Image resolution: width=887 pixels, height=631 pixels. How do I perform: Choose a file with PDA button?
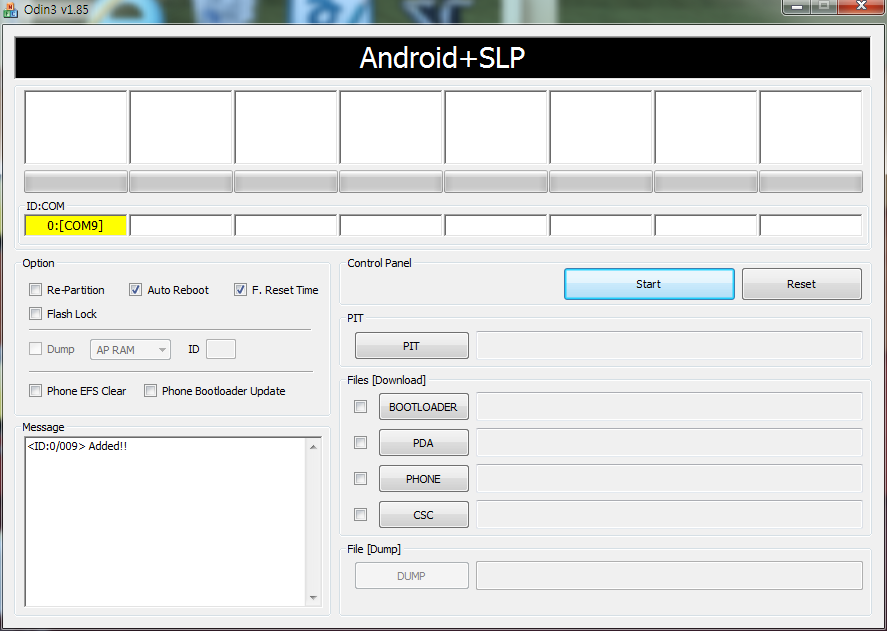(x=423, y=443)
